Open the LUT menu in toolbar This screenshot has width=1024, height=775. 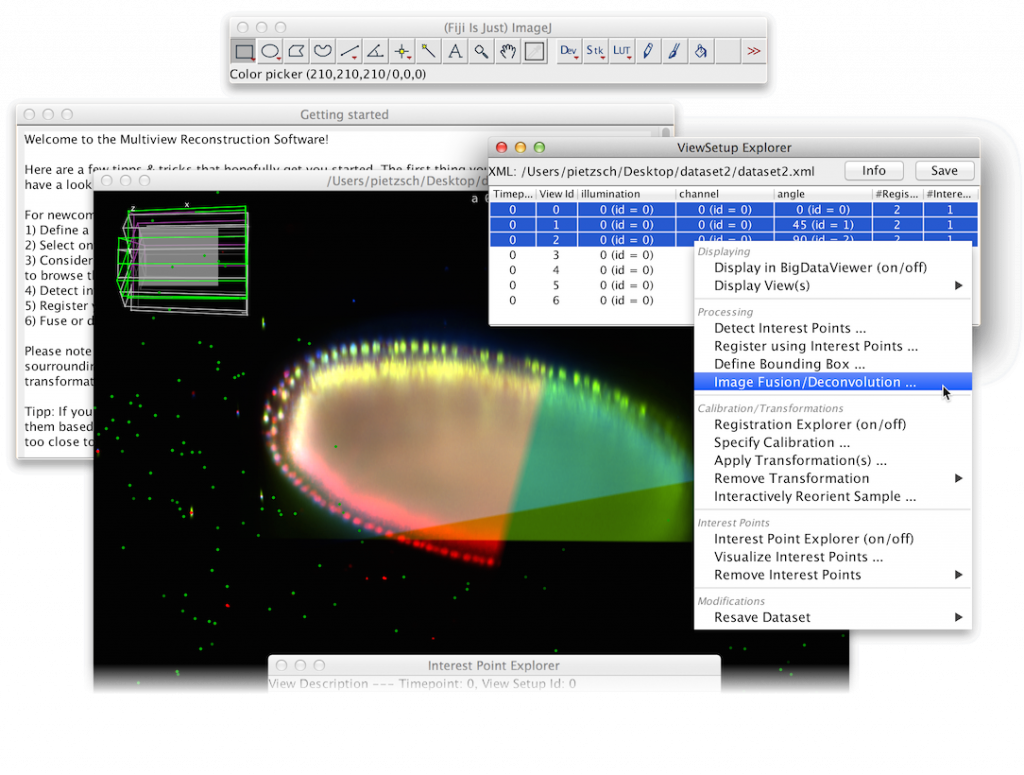(622, 51)
